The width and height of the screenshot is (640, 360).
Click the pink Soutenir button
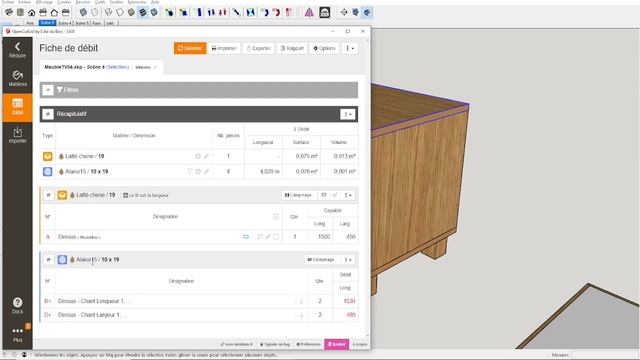coord(337,344)
